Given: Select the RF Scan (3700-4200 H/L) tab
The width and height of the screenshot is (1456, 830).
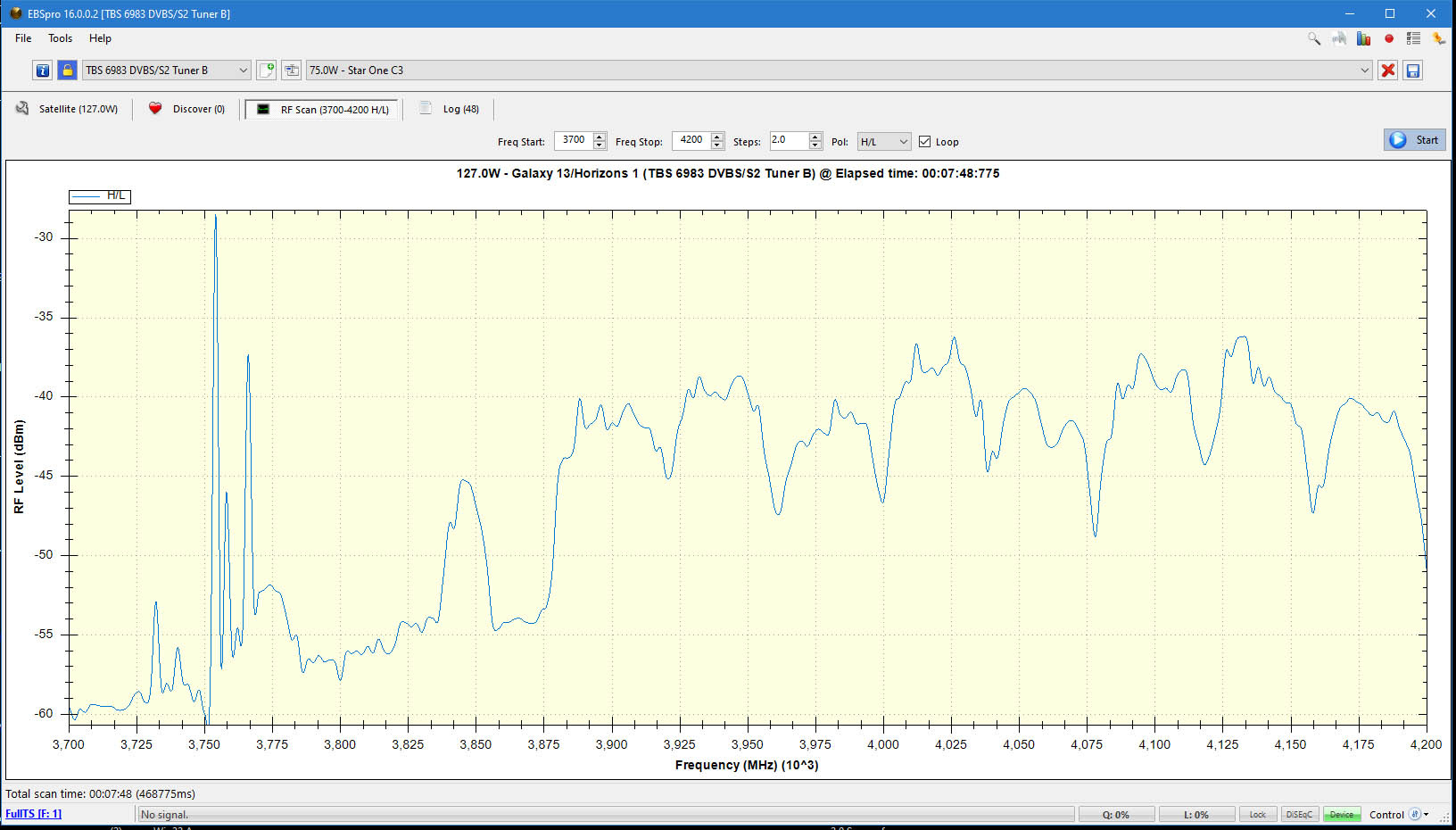Looking at the screenshot, I should coord(322,109).
